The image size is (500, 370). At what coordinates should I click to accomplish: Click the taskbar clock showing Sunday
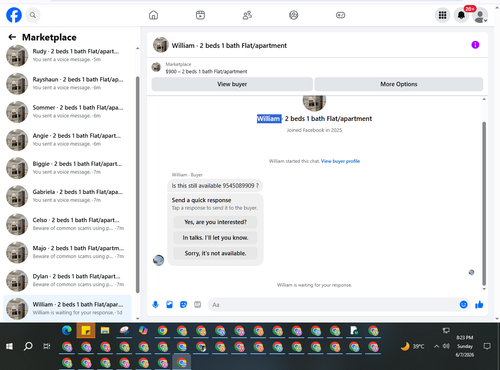click(x=465, y=346)
